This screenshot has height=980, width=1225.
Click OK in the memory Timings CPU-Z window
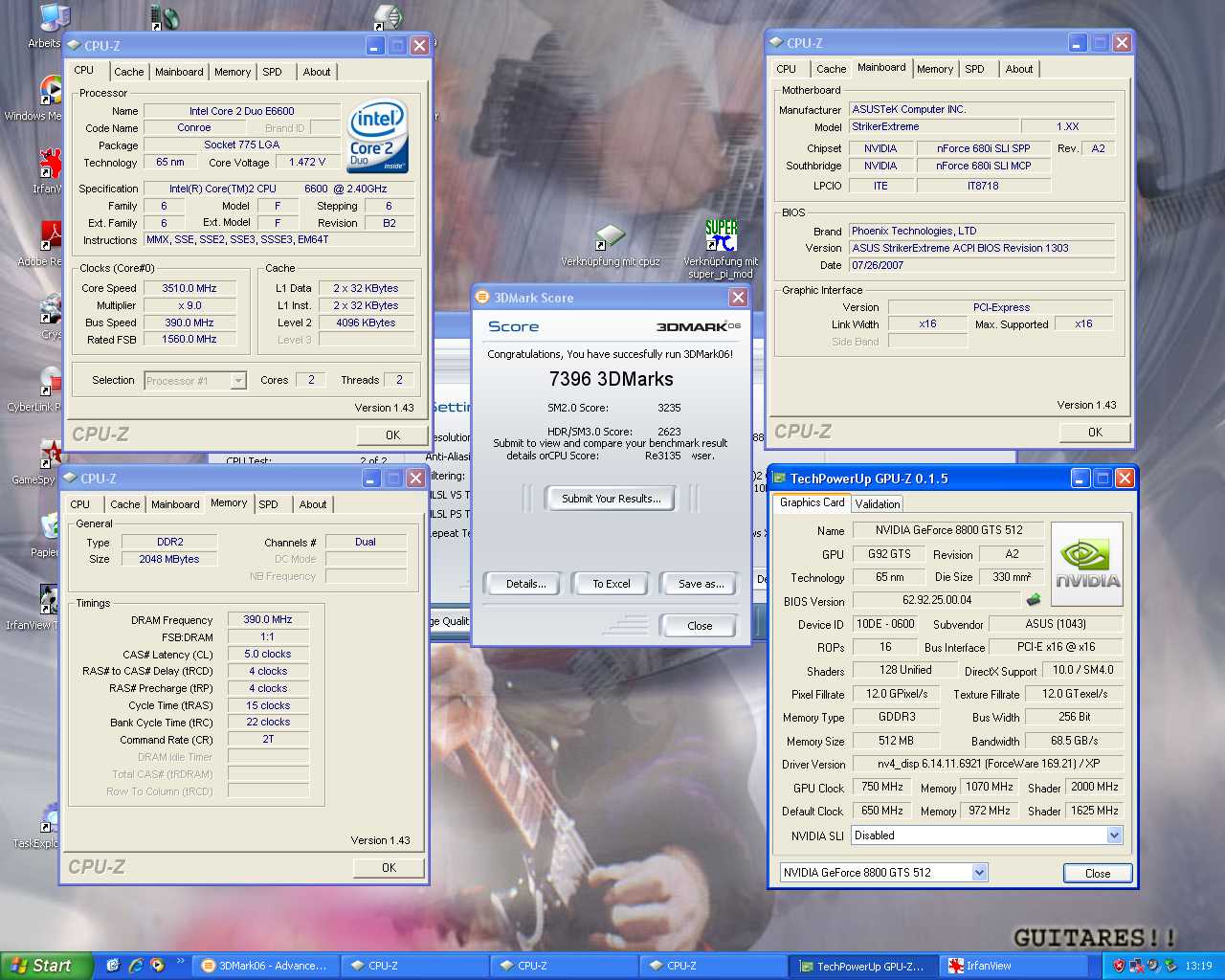(389, 868)
